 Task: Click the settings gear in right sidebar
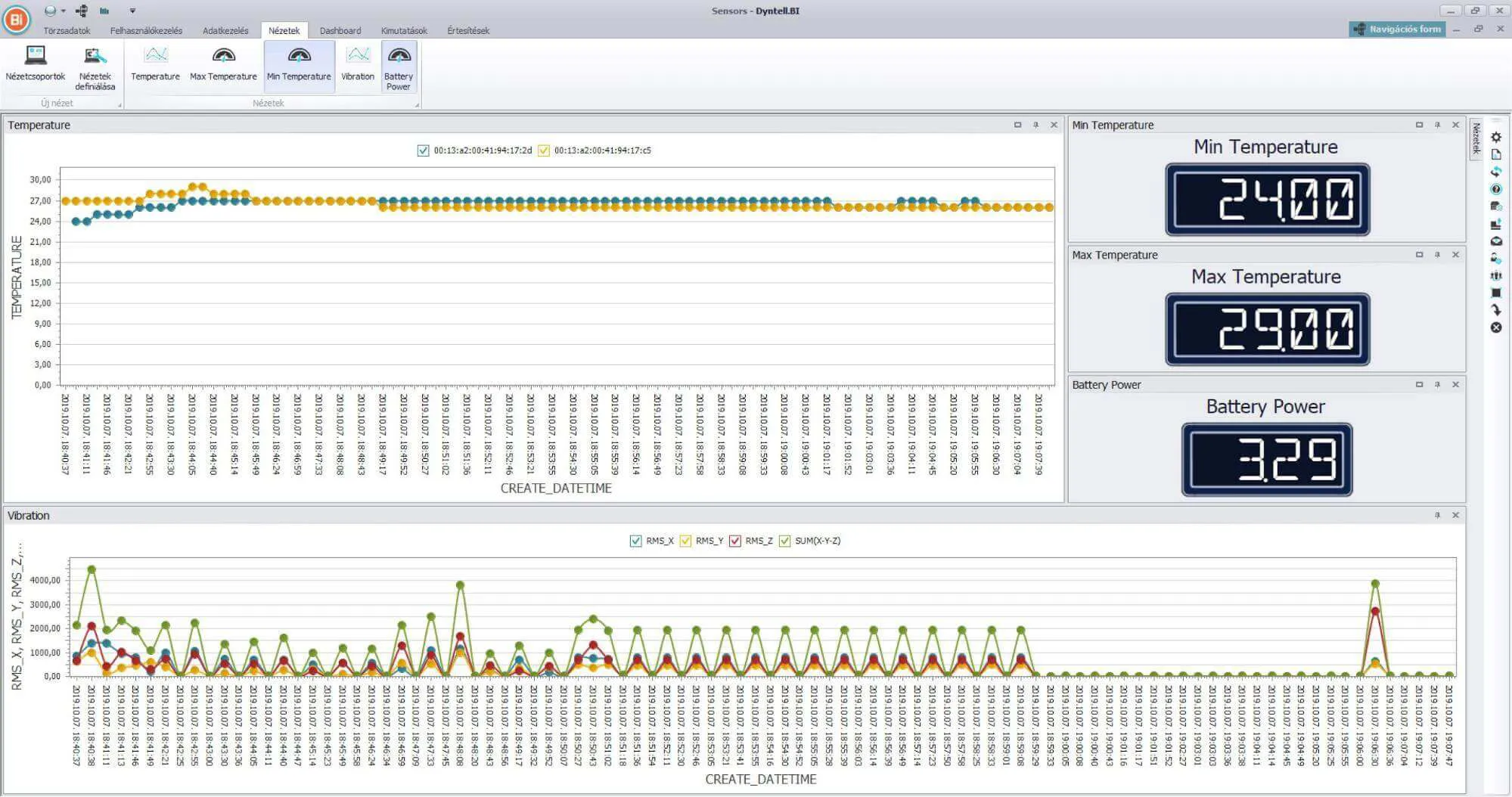point(1496,137)
